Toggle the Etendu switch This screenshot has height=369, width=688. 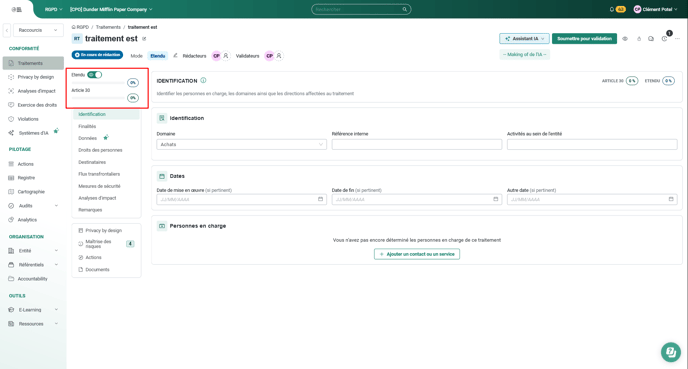point(94,75)
